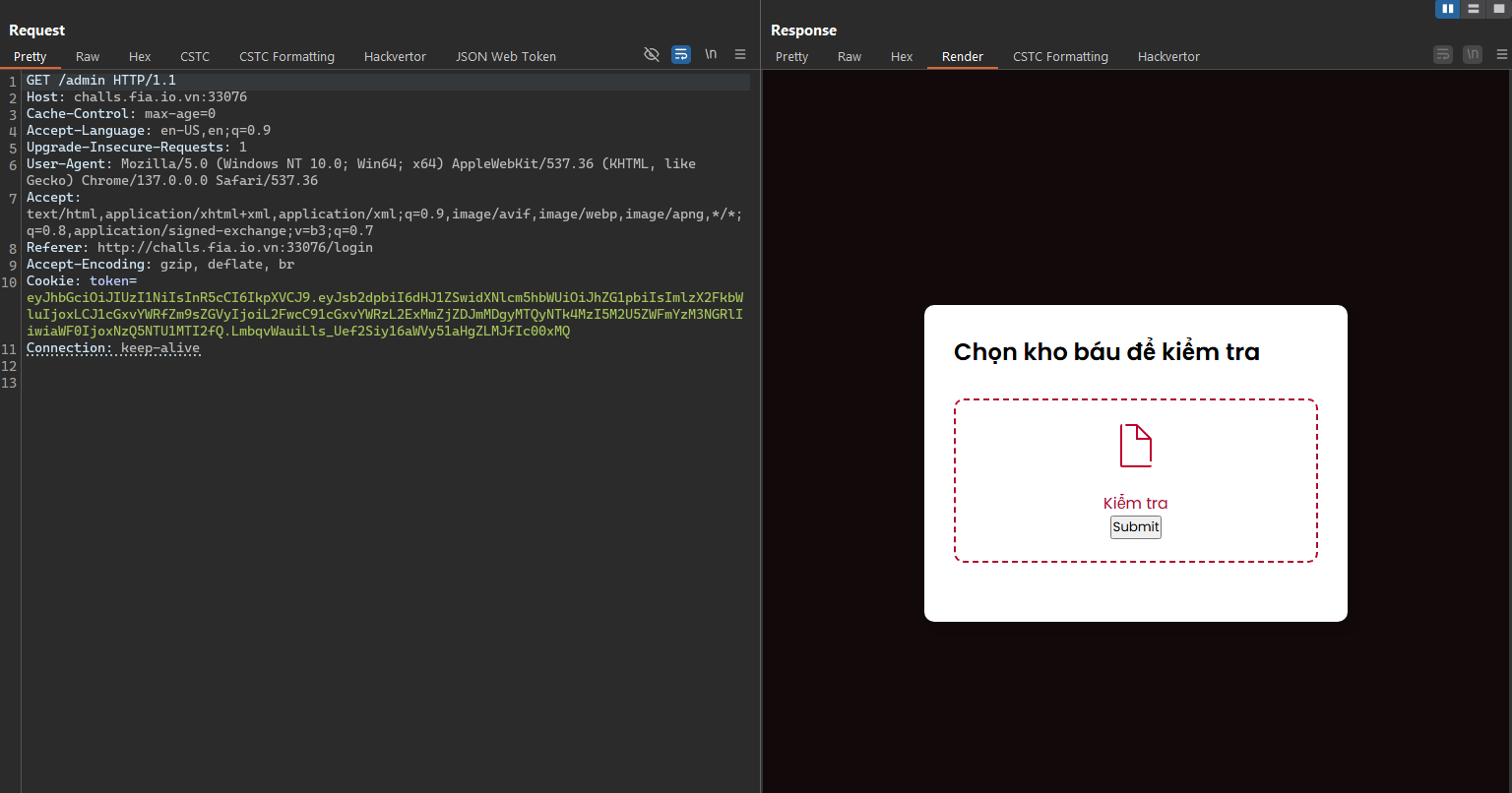Click the red file upload icon
1512x793 pixels.
click(x=1136, y=446)
